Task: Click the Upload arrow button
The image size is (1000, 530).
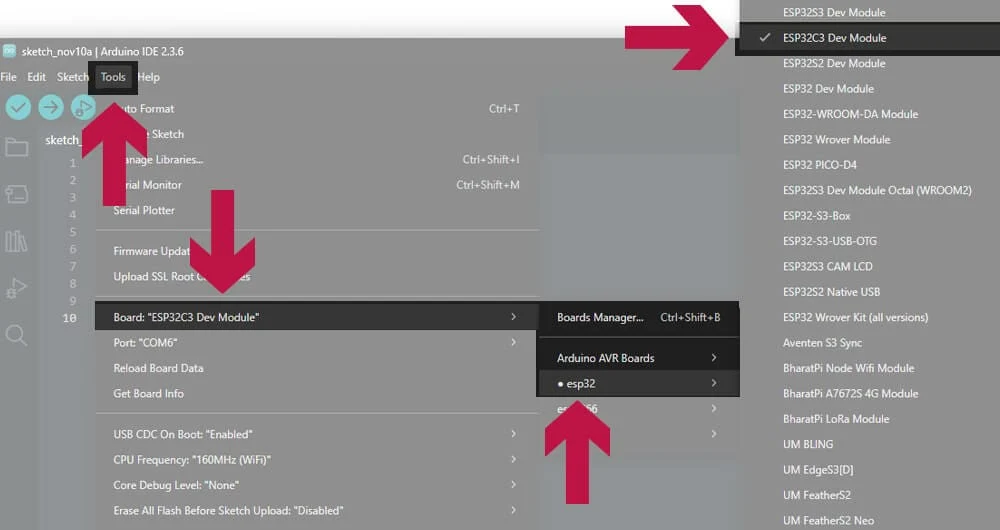Action: coord(51,107)
